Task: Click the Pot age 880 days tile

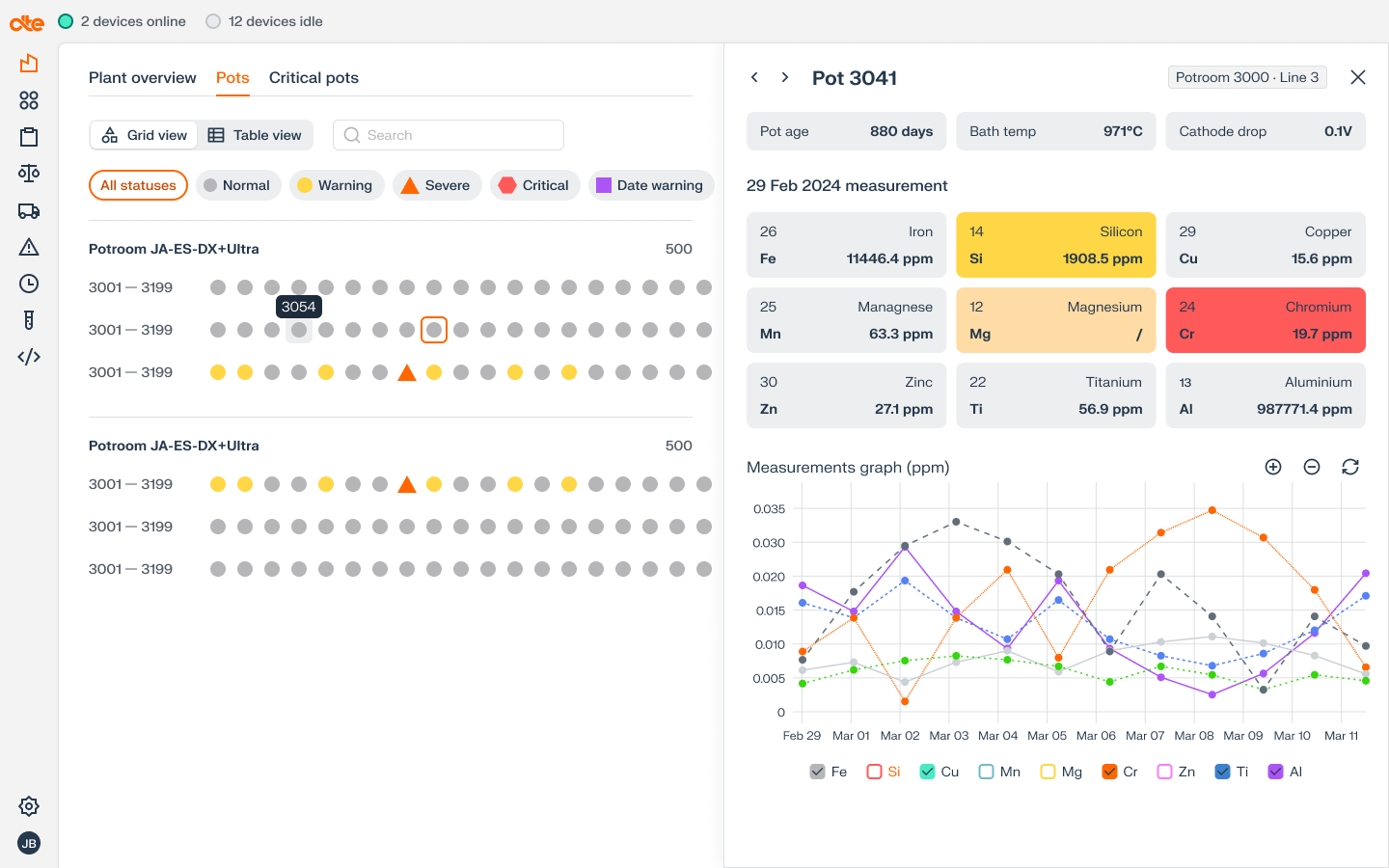Action: coord(846,131)
